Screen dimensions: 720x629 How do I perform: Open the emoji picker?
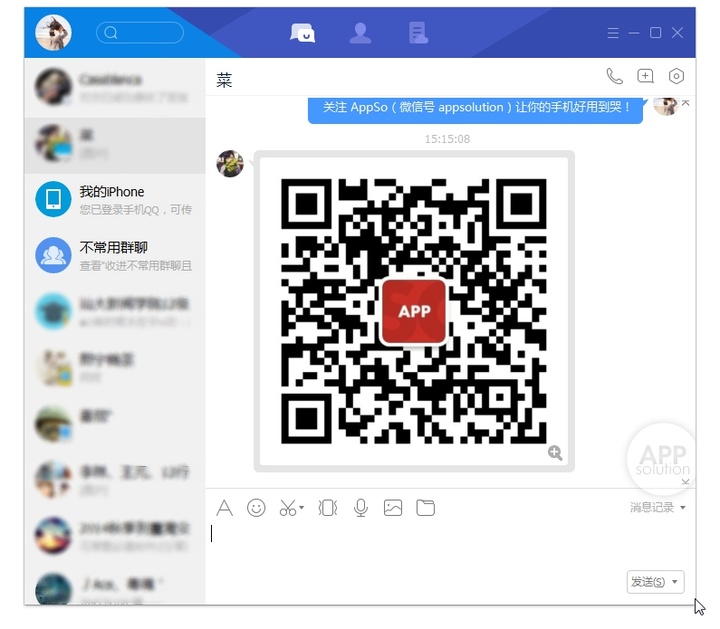pos(256,508)
